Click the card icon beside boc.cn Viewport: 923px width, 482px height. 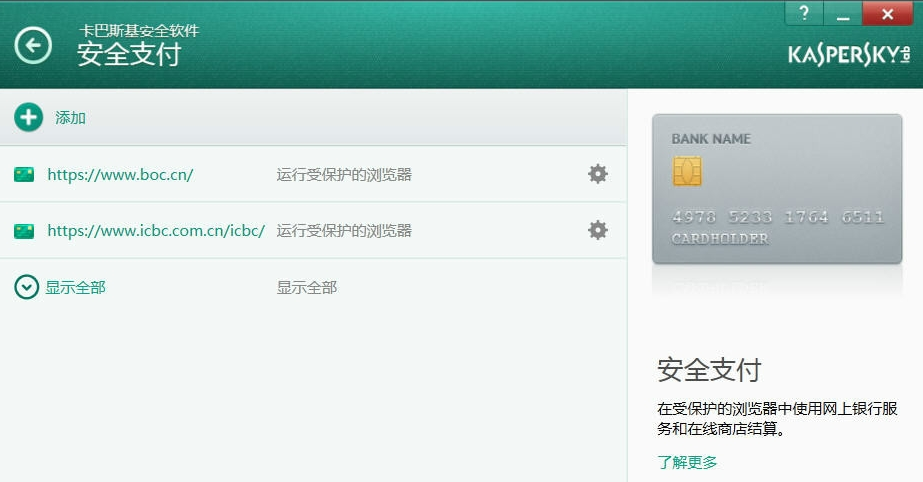pos(24,174)
